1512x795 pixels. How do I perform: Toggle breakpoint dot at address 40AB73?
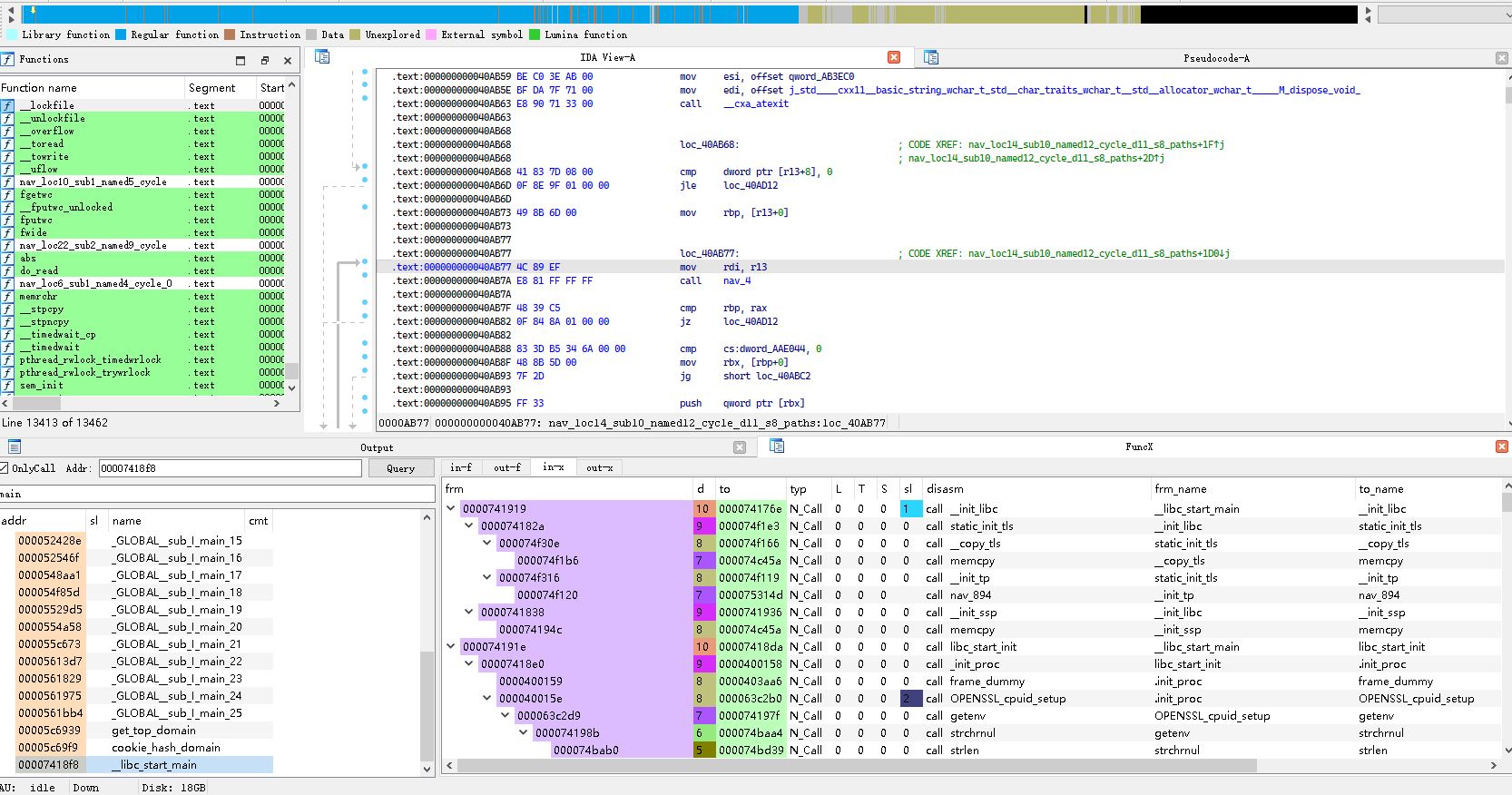point(365,207)
